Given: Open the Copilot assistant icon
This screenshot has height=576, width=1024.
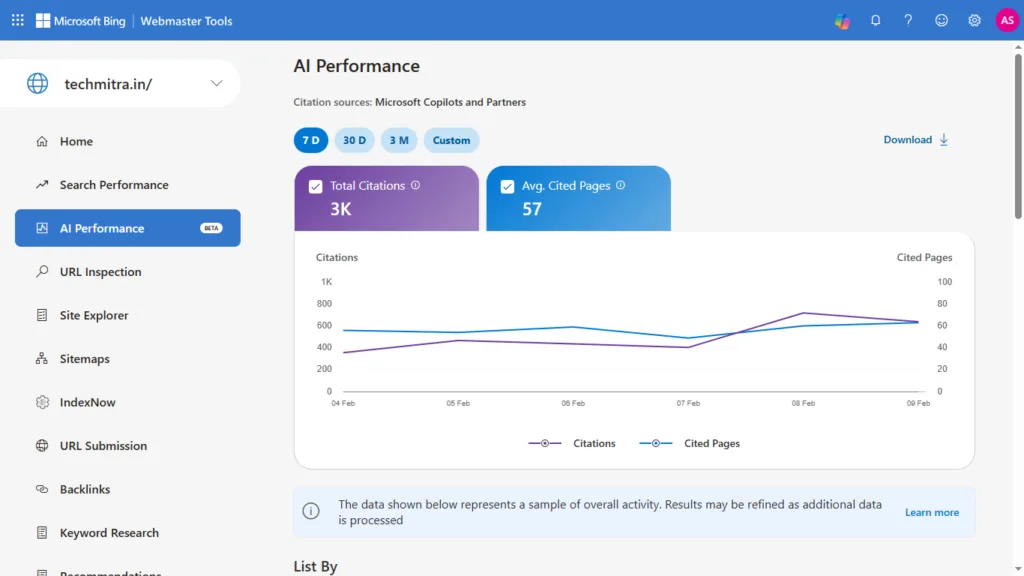Looking at the screenshot, I should (x=841, y=20).
